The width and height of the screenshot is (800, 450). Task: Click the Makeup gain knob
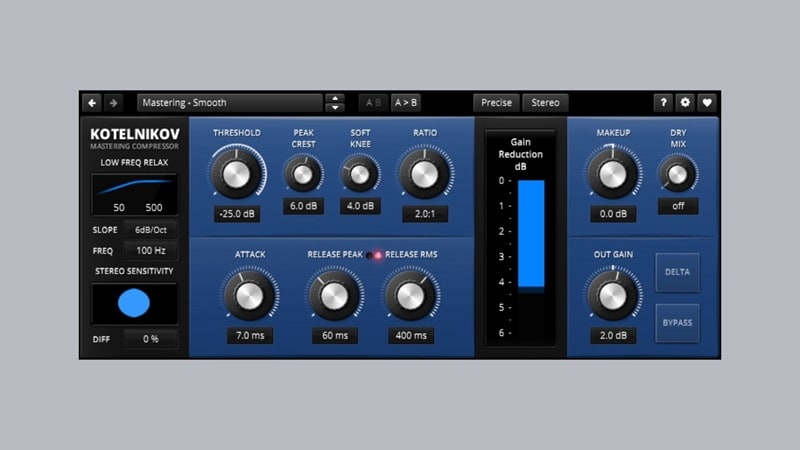(613, 174)
